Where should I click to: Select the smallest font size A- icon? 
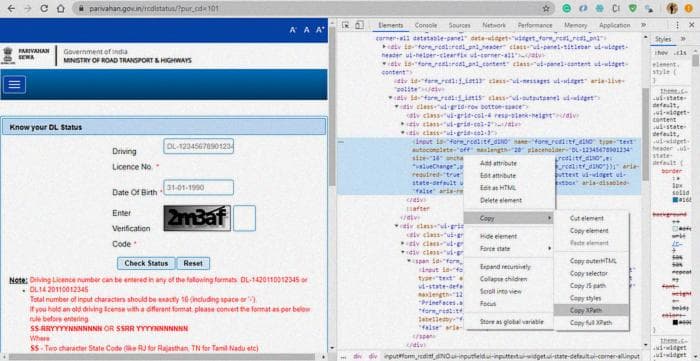coord(293,30)
